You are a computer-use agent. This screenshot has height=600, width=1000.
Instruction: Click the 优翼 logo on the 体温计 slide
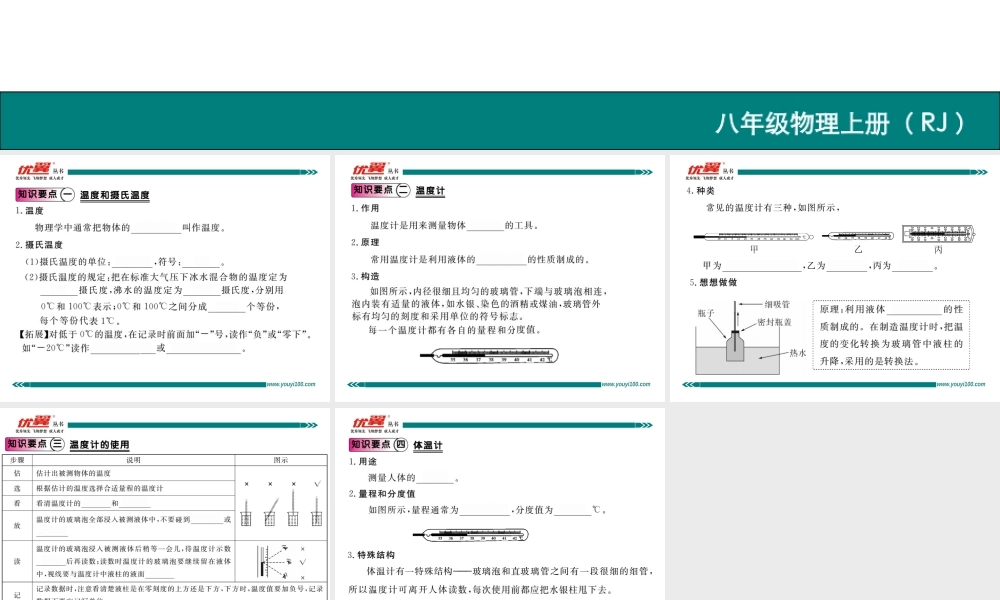pos(368,422)
